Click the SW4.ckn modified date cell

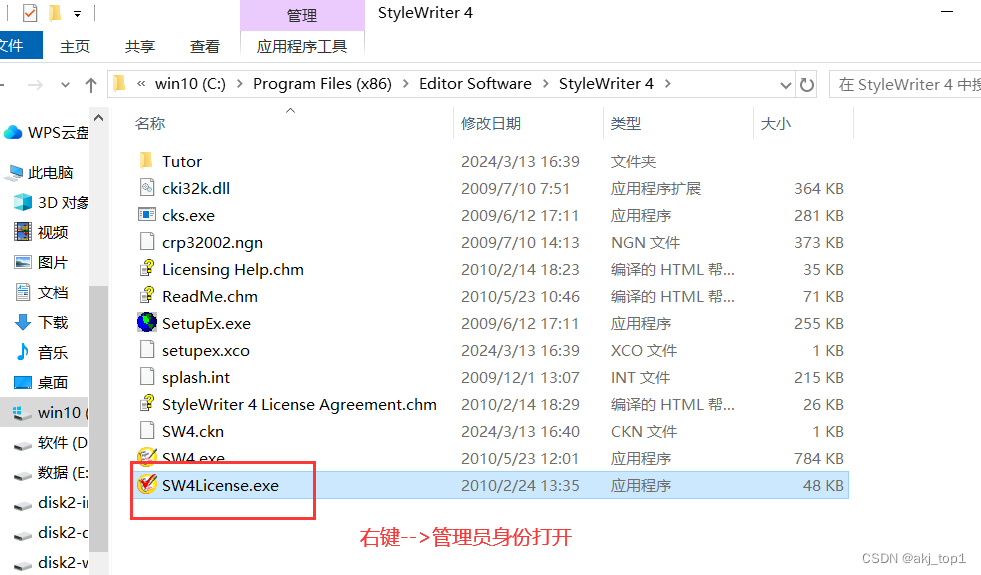pyautogui.click(x=521, y=431)
